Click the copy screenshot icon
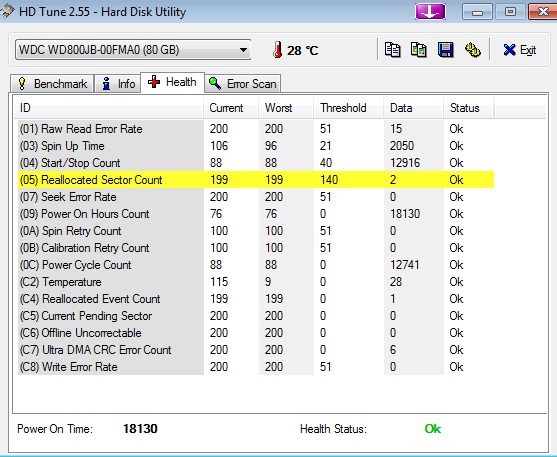This screenshot has height=457, width=557. 419,50
